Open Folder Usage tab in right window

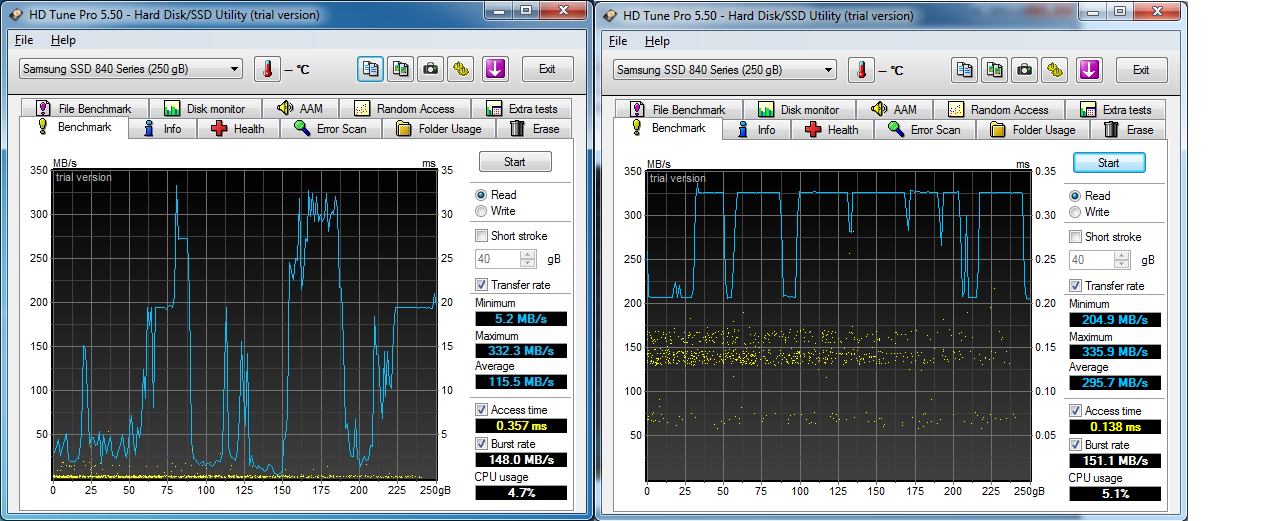click(x=1033, y=129)
